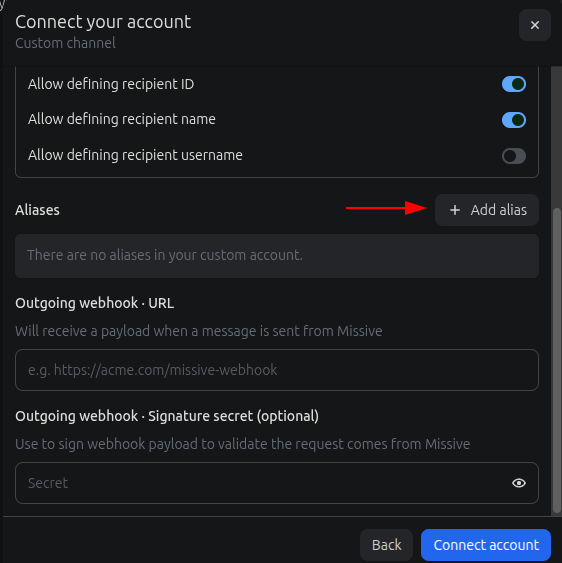Click the 'Custom channel' subtitle text

click(65, 43)
